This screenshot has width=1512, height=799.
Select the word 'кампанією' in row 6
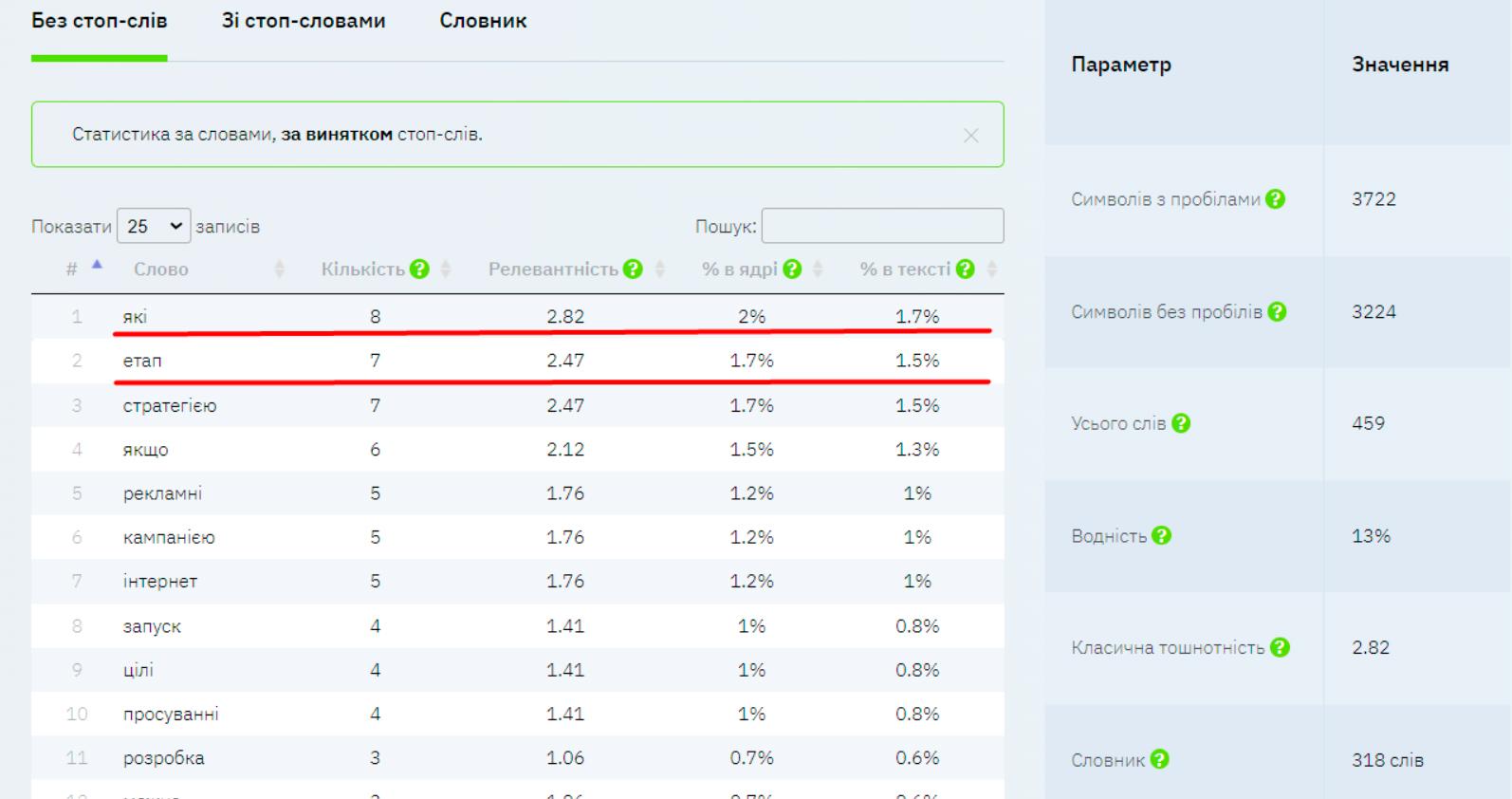169,537
